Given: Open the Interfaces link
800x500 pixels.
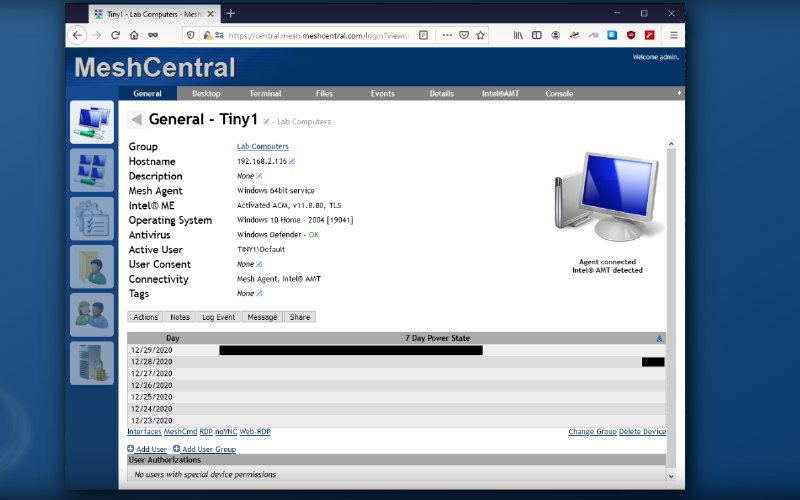Looking at the screenshot, I should 144,432.
